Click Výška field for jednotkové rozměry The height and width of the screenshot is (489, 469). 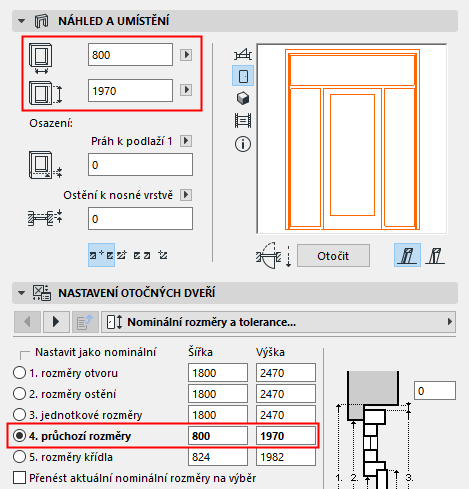pos(286,415)
